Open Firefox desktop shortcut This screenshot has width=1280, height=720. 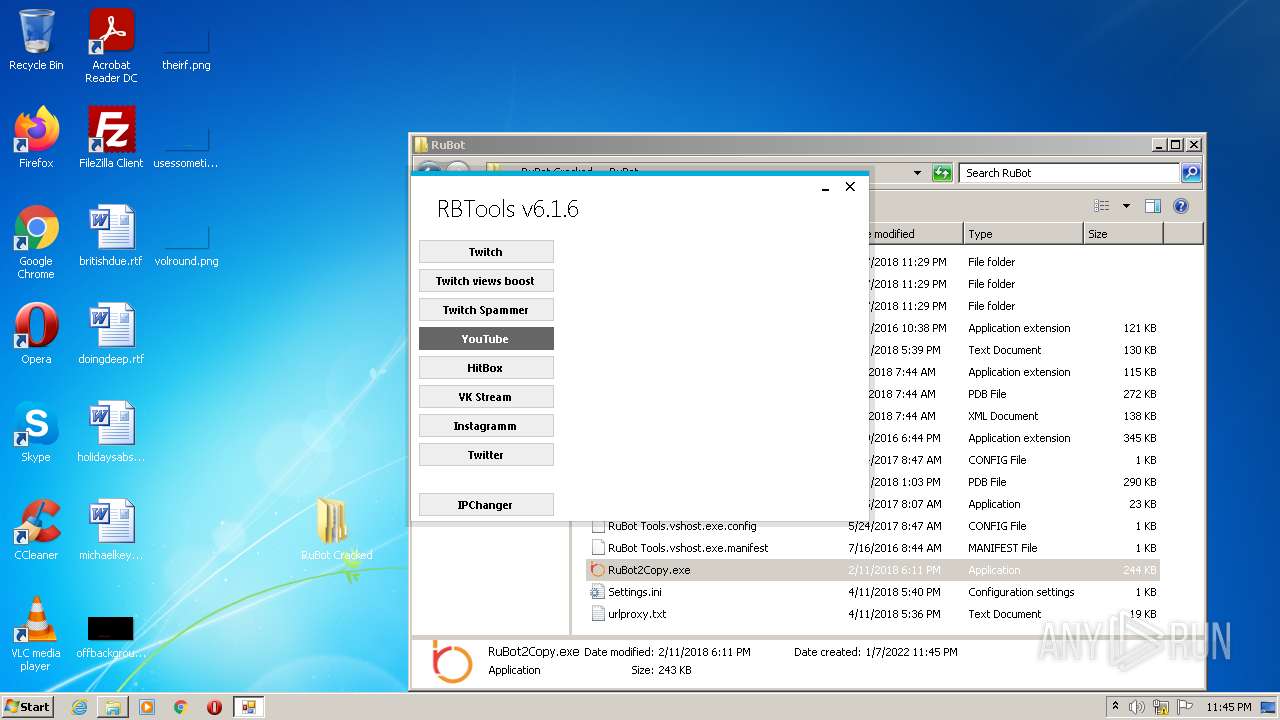click(36, 137)
